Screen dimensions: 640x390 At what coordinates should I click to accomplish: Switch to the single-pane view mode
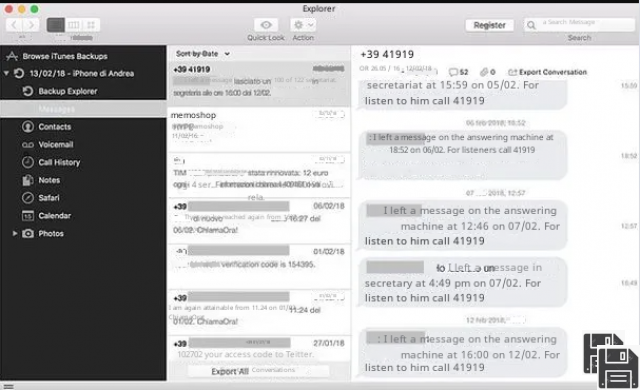[x=56, y=25]
